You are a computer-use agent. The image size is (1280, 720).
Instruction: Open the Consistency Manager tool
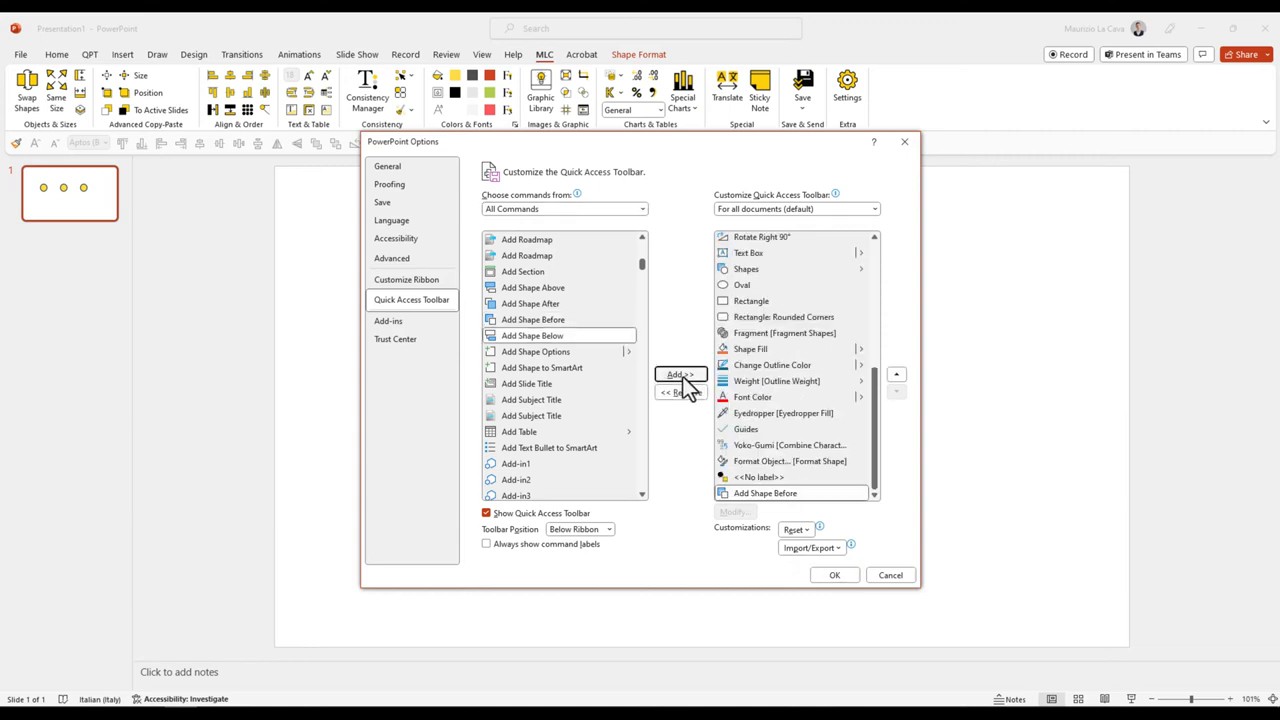pyautogui.click(x=367, y=90)
